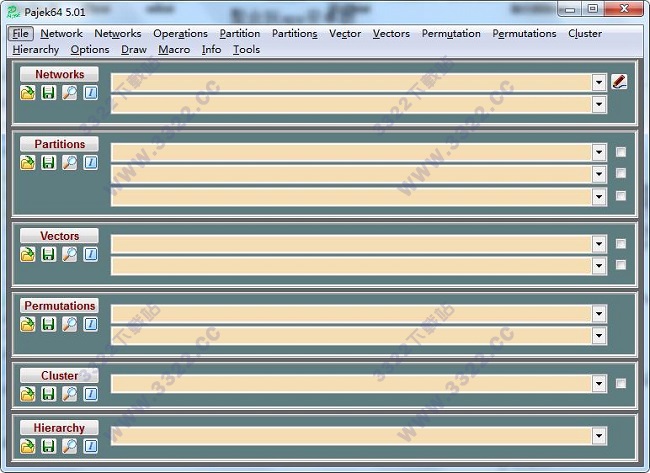Viewport: 650px width, 473px height.
Task: Open the Macro menu
Action: coord(174,50)
